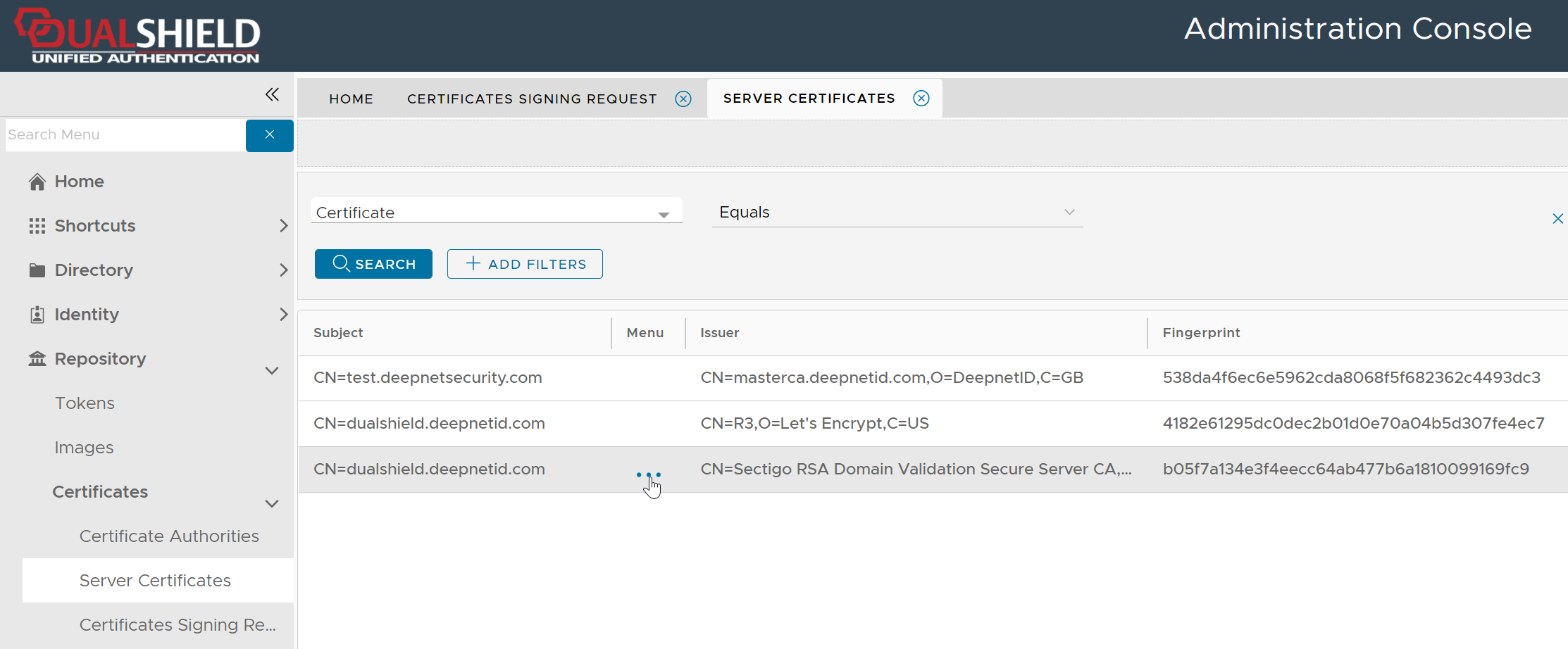This screenshot has height=649, width=1568.
Task: Expand the Shortcuts menu section
Action: [283, 226]
